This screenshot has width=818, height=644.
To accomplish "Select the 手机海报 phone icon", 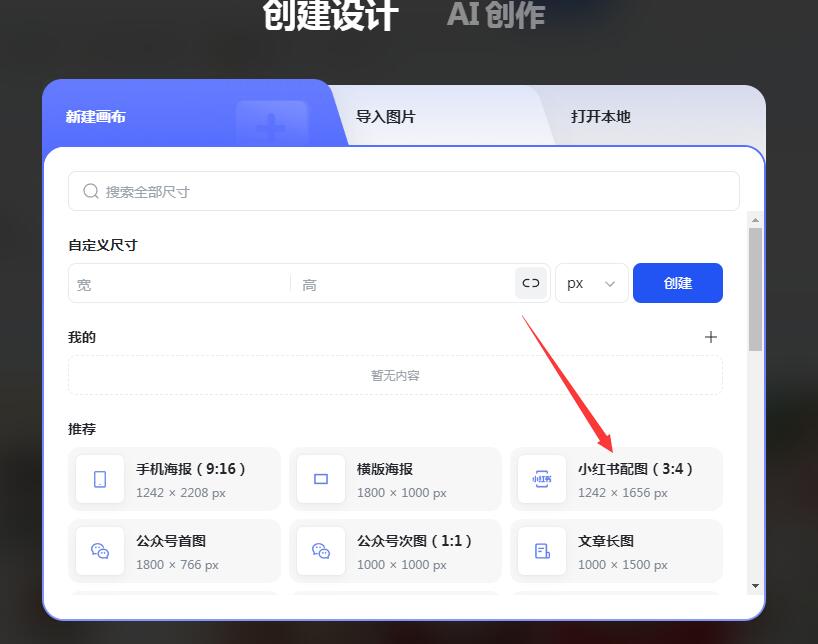I will (99, 479).
